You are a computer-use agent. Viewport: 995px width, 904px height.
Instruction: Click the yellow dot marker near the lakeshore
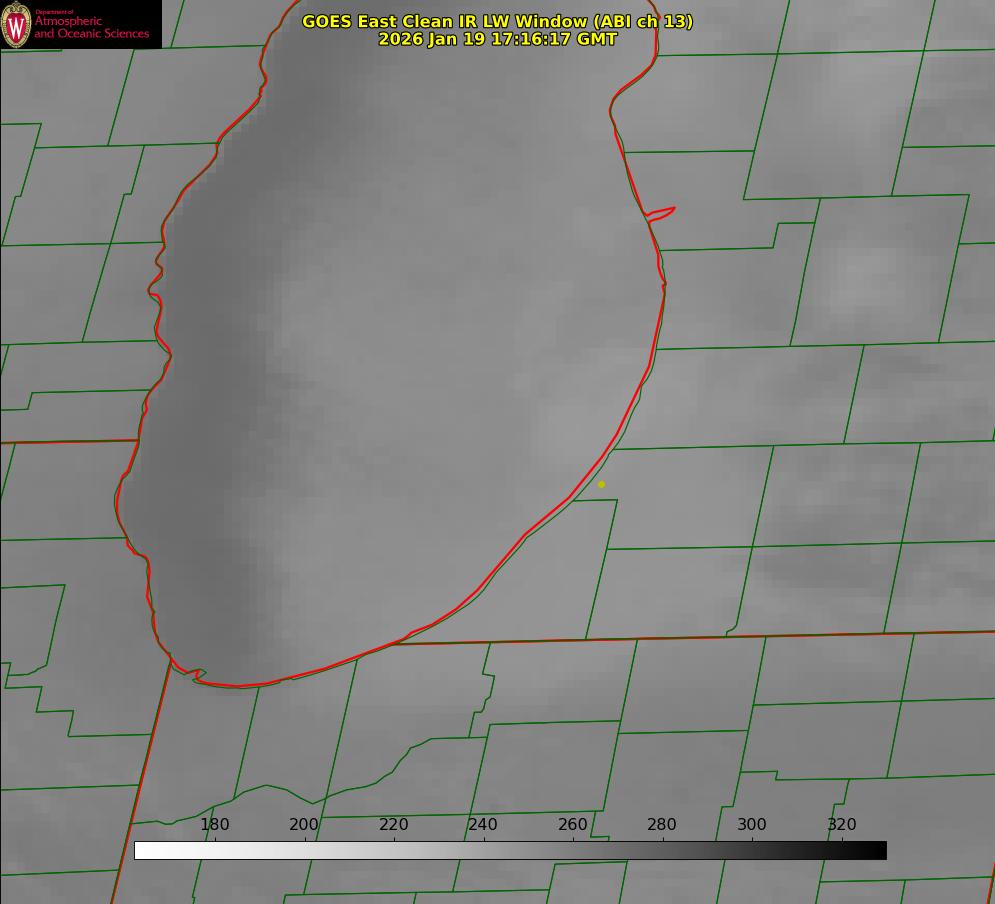pyautogui.click(x=601, y=484)
